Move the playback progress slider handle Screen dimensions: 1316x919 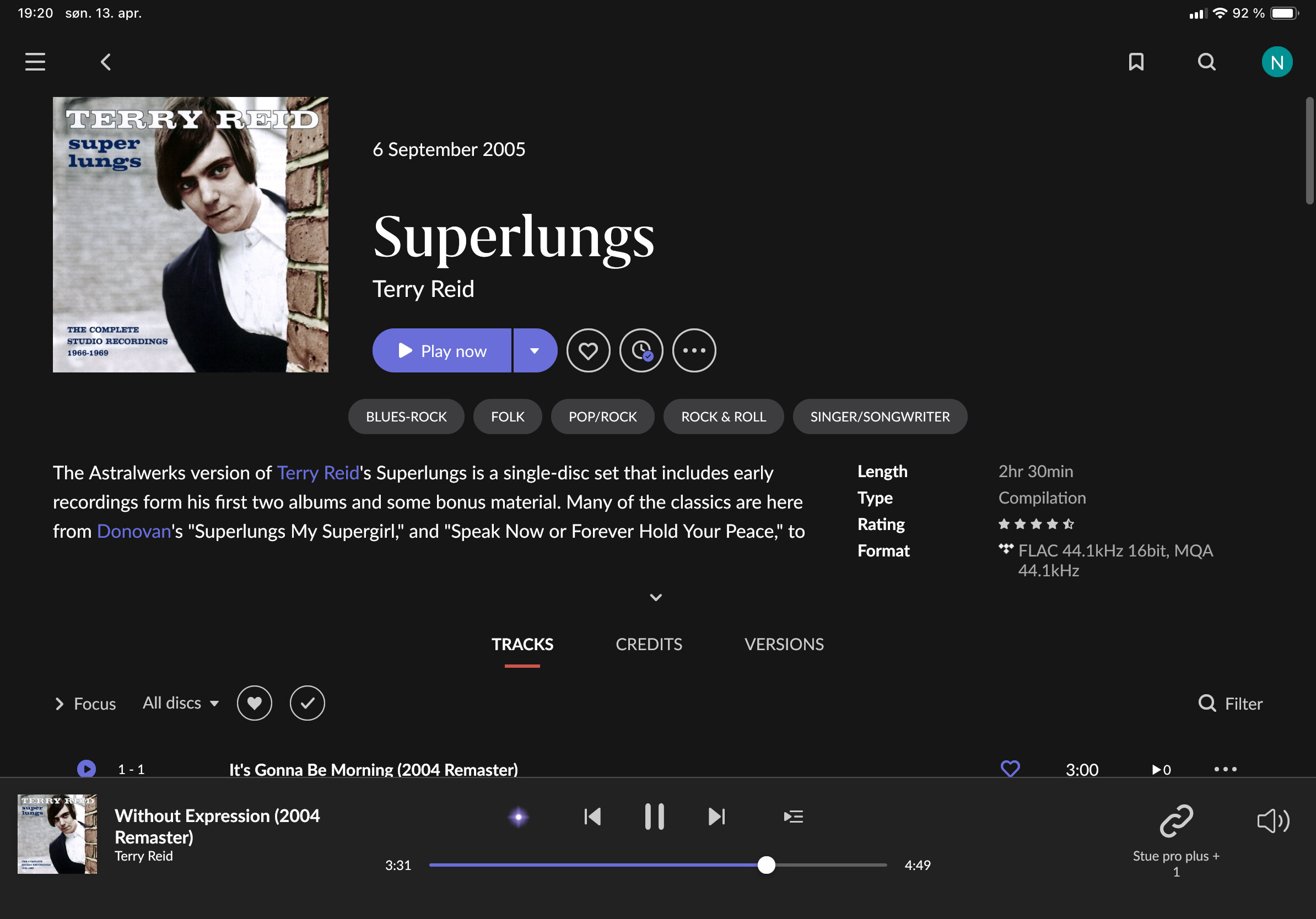coord(767,864)
